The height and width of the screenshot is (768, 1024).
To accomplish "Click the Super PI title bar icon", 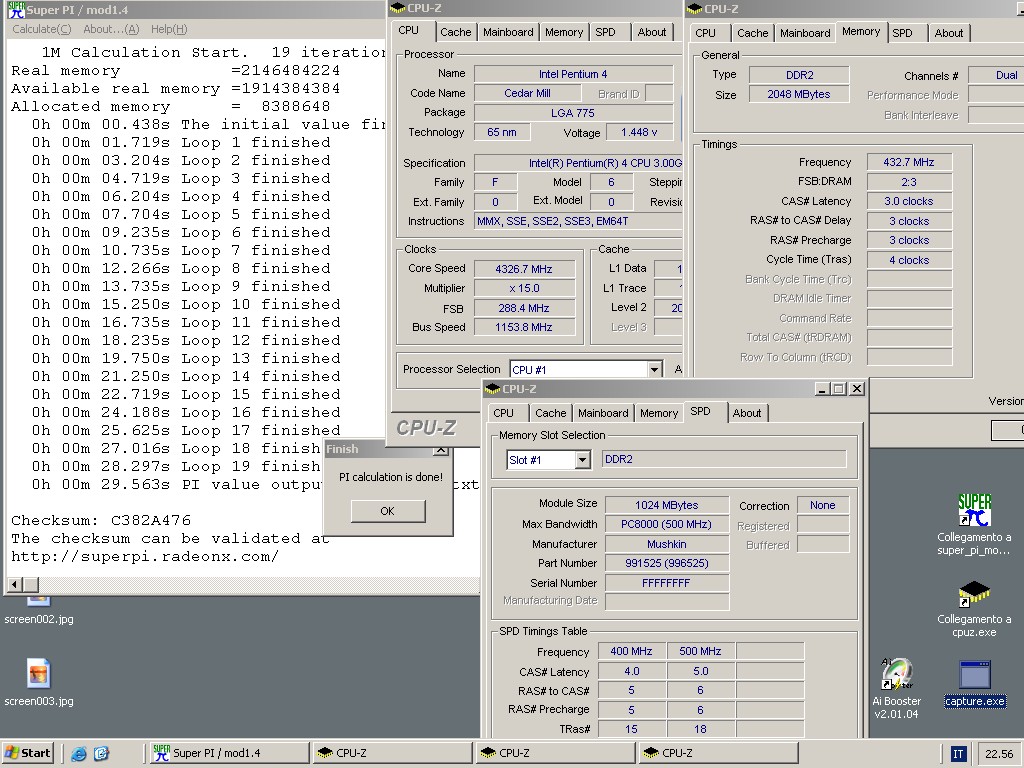I will 16,10.
